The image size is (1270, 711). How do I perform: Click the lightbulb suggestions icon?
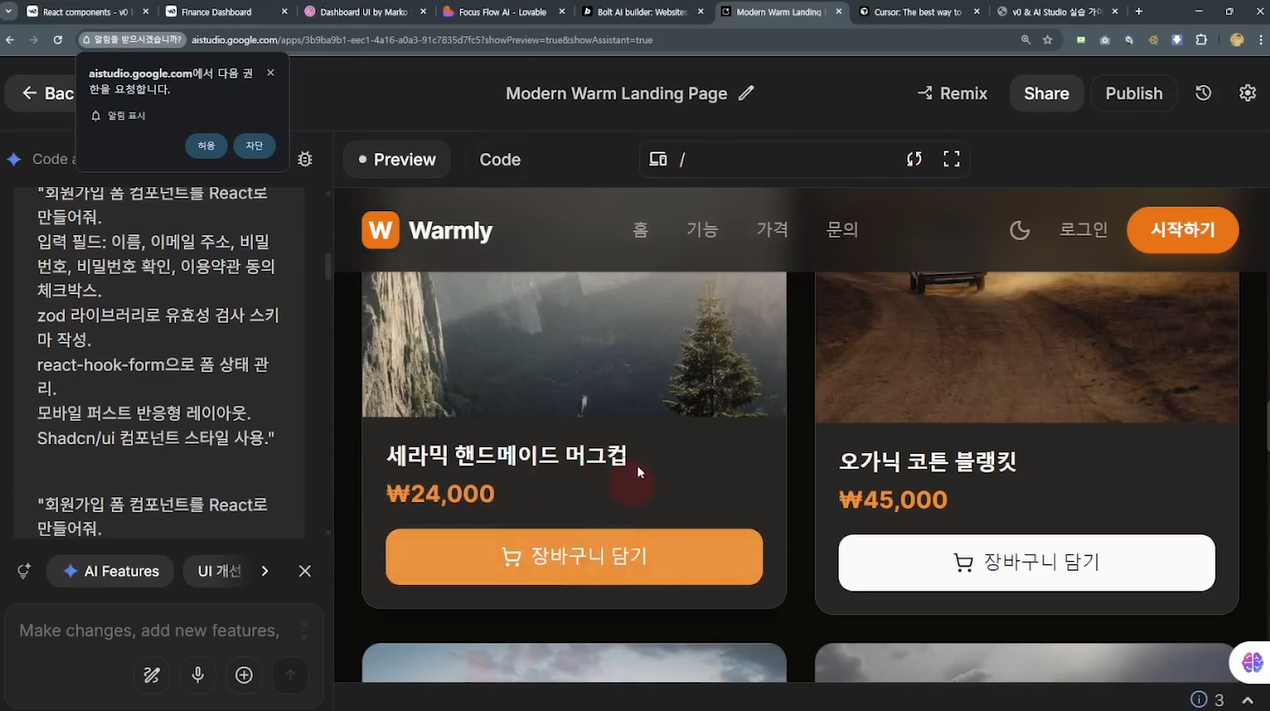24,571
